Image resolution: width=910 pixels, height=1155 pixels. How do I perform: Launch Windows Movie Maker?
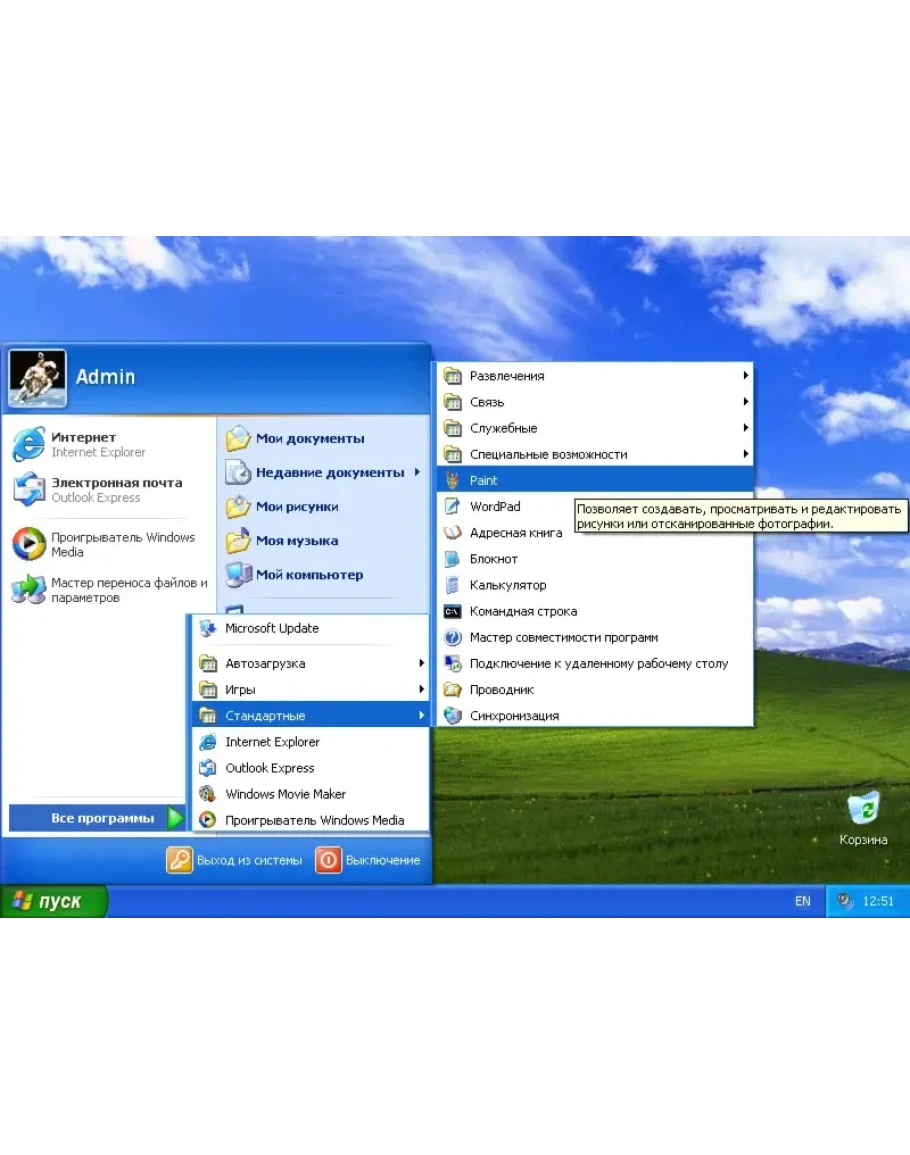click(x=285, y=794)
